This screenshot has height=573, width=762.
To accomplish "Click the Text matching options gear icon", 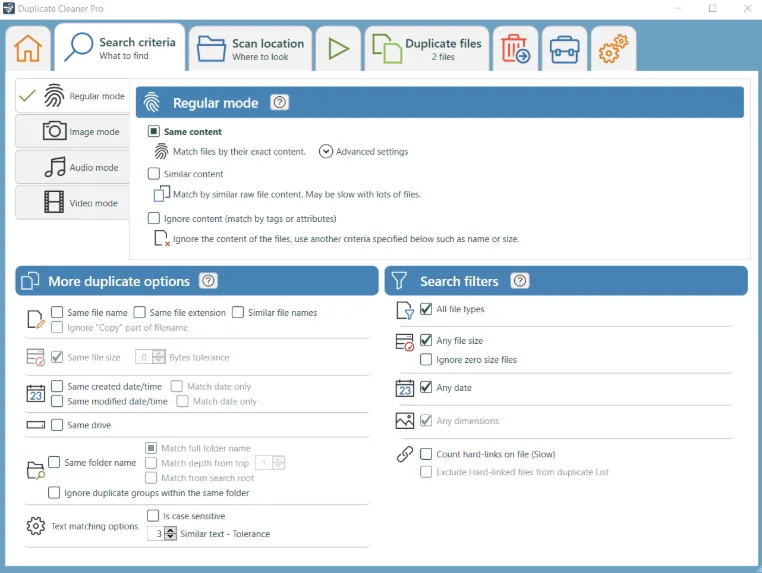I will click(x=35, y=526).
